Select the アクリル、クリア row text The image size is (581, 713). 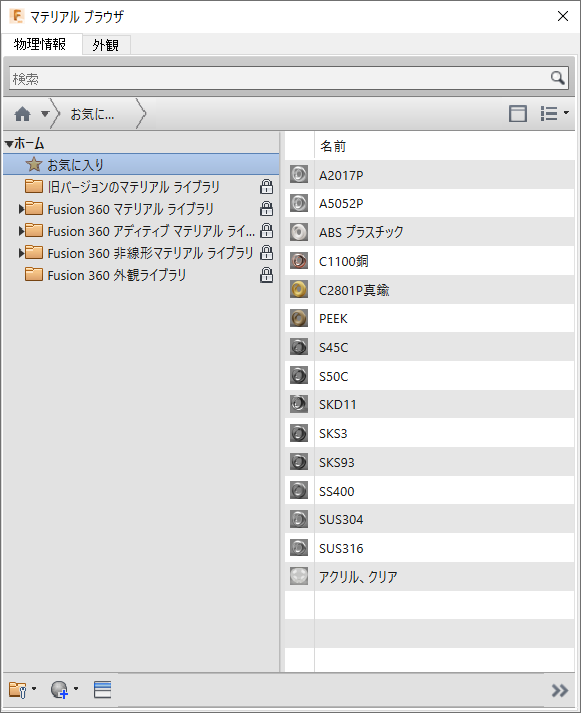(x=358, y=577)
